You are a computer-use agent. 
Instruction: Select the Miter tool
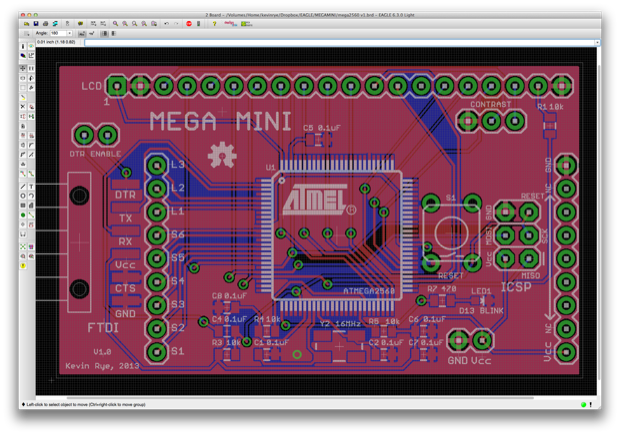coord(31,145)
